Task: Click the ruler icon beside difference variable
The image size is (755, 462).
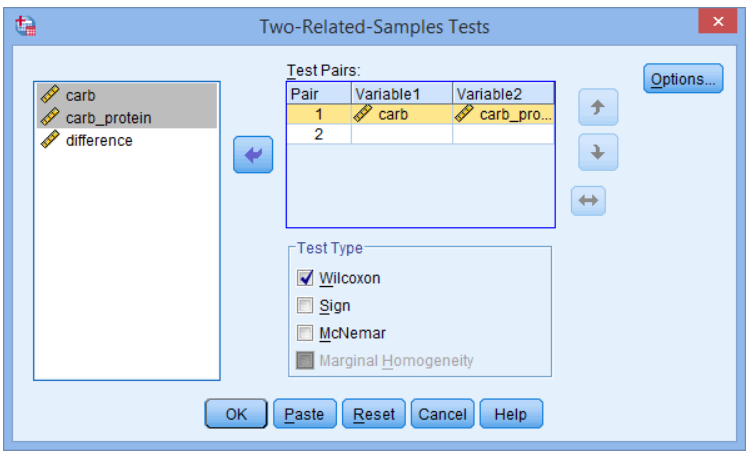Action: (51, 140)
